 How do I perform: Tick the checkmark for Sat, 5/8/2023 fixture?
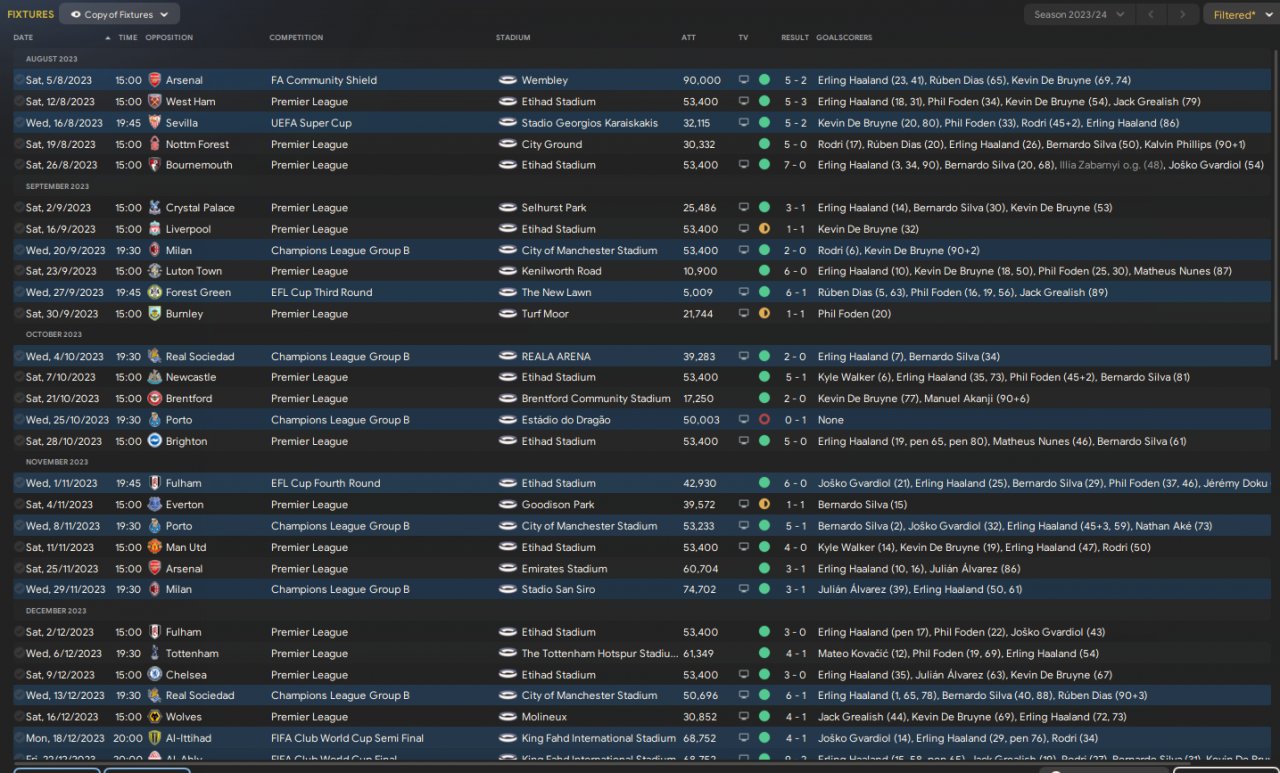pos(19,80)
